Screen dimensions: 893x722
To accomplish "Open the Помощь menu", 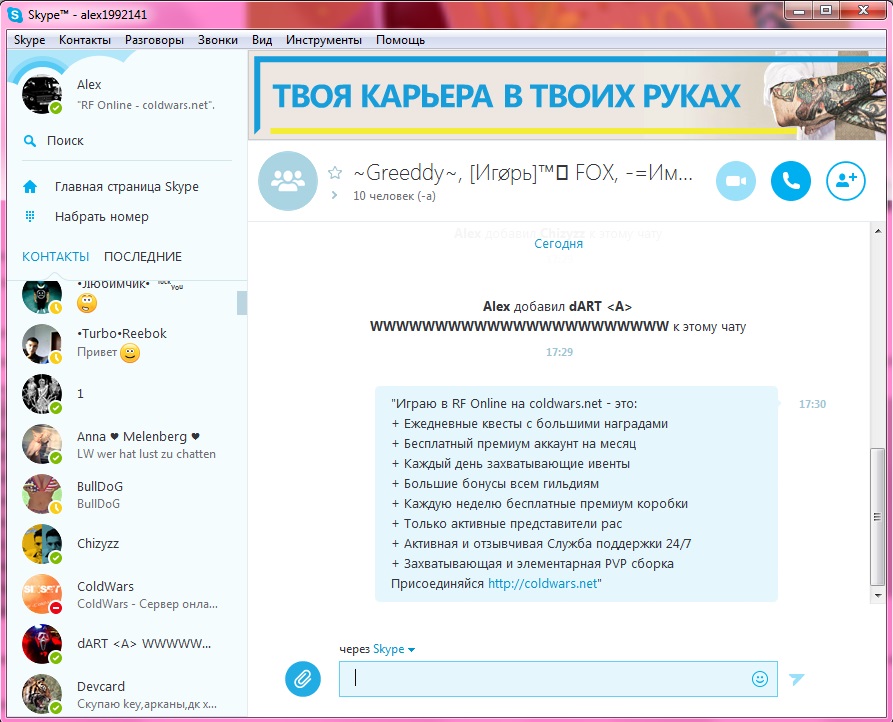I will [x=400, y=40].
